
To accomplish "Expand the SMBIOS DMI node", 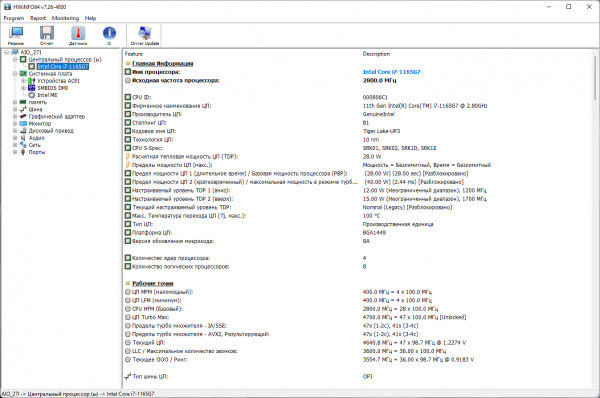I will tap(23, 88).
